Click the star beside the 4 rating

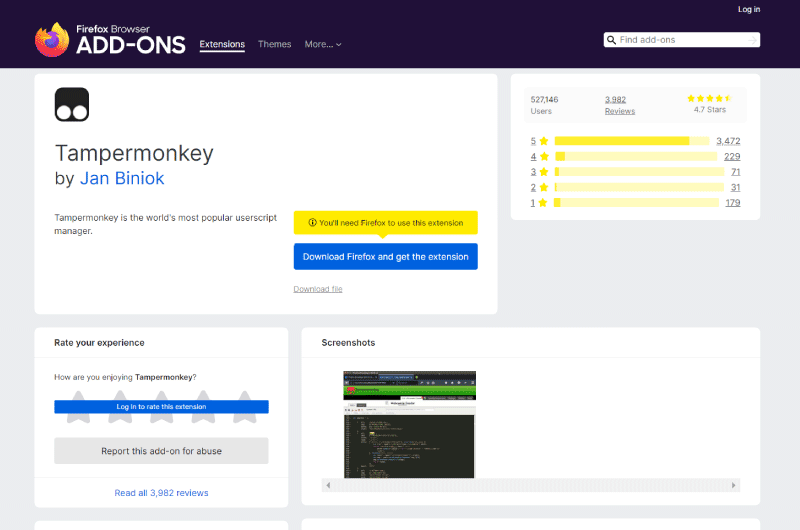pyautogui.click(x=544, y=157)
